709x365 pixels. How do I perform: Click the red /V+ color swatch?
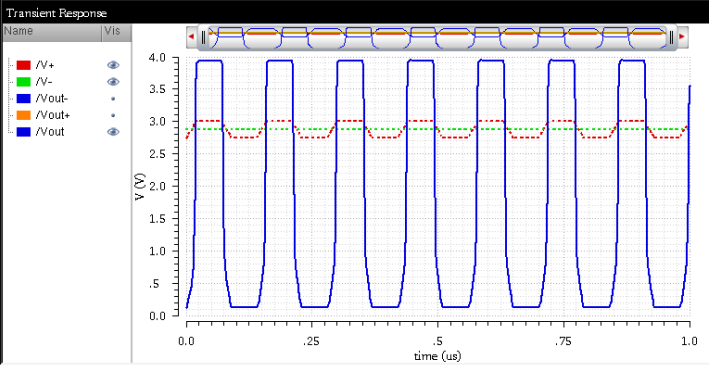(x=24, y=65)
